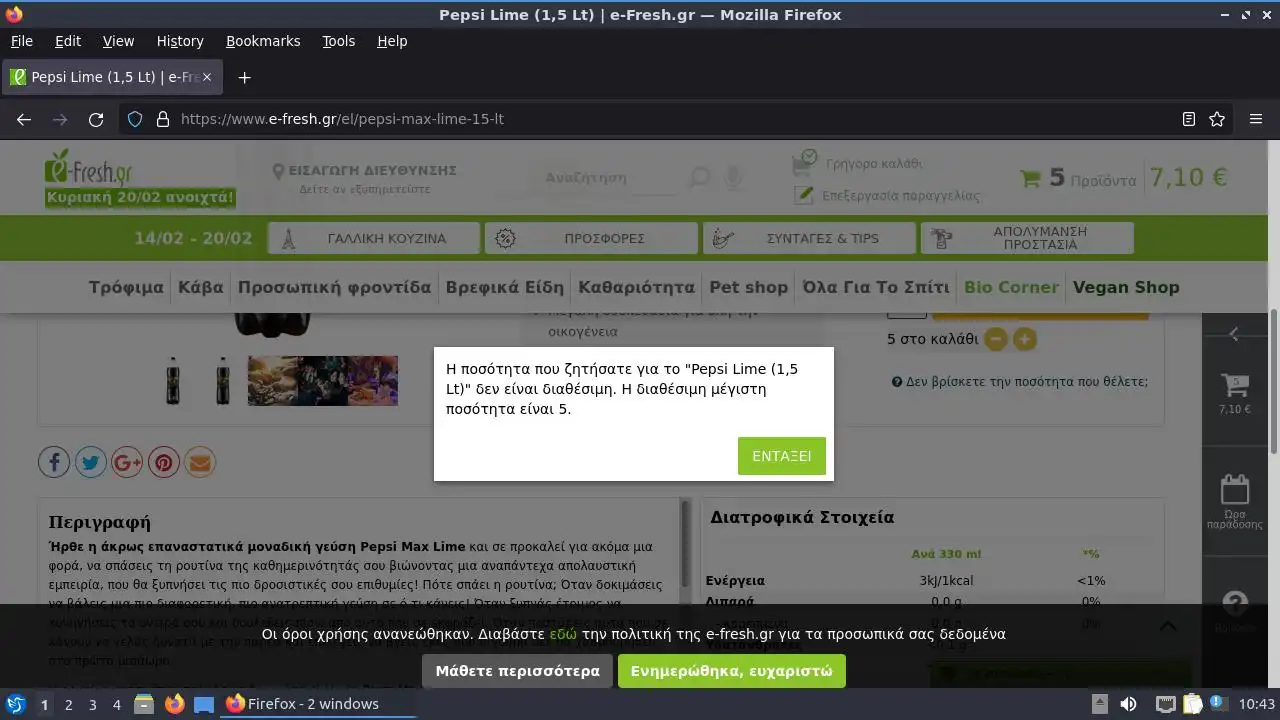
Task: Click Δεν βρίσκετε την ποσότητα που θέλετε
Action: coord(1020,382)
